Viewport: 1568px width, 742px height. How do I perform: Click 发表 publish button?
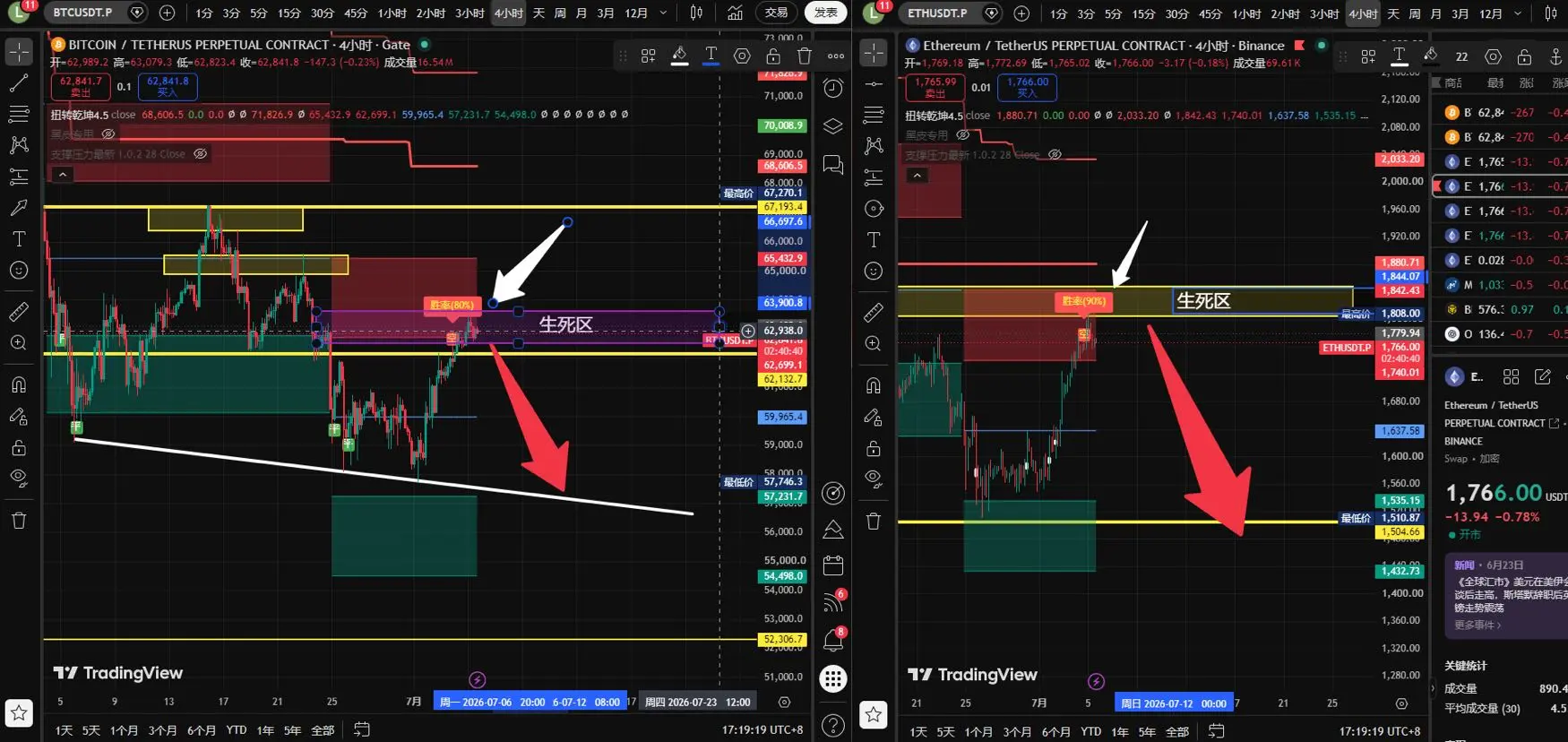coord(826,13)
